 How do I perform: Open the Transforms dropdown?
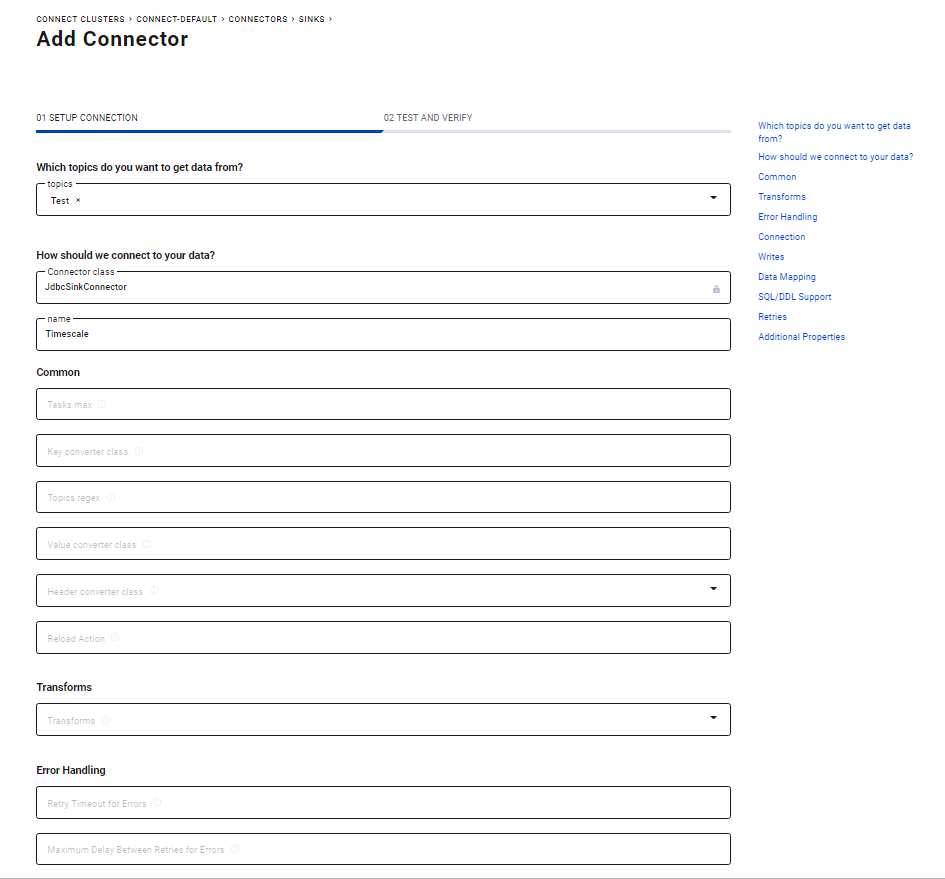point(713,718)
